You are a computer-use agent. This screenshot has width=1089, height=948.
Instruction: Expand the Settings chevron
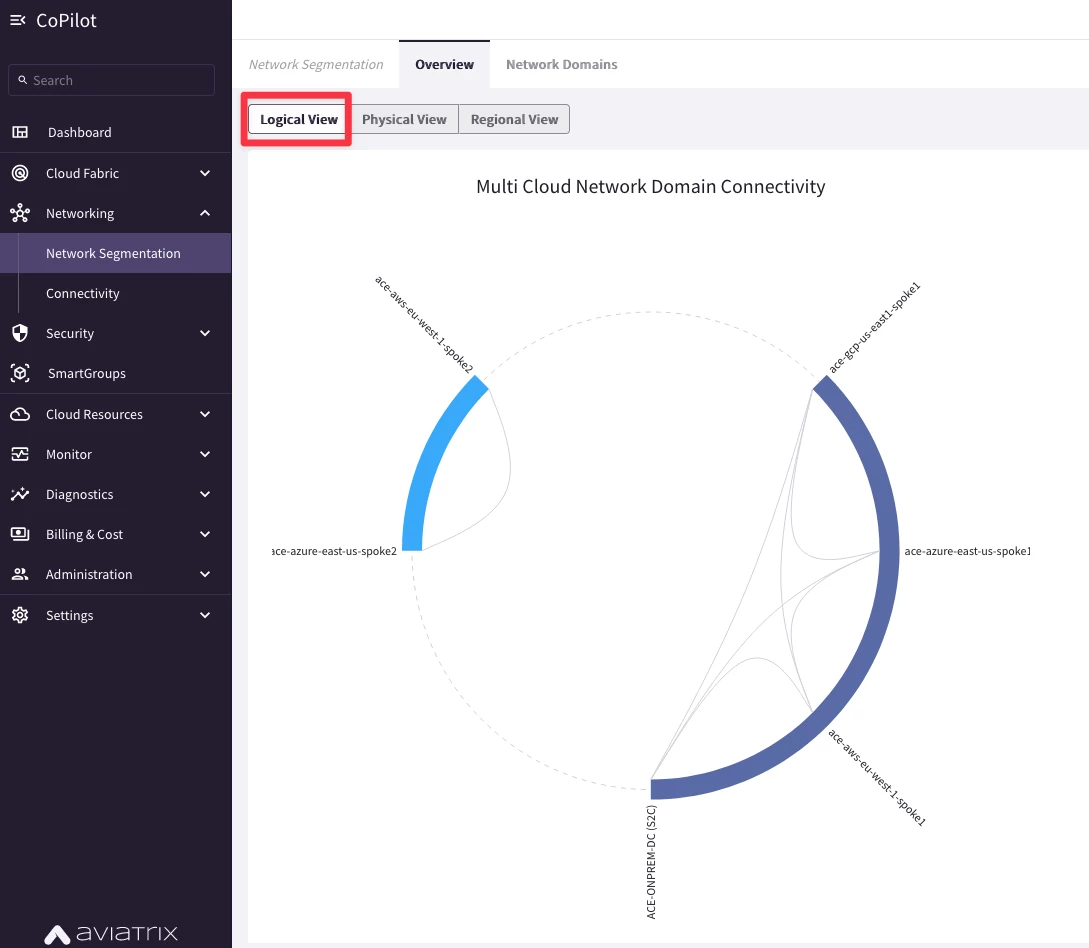pos(205,615)
